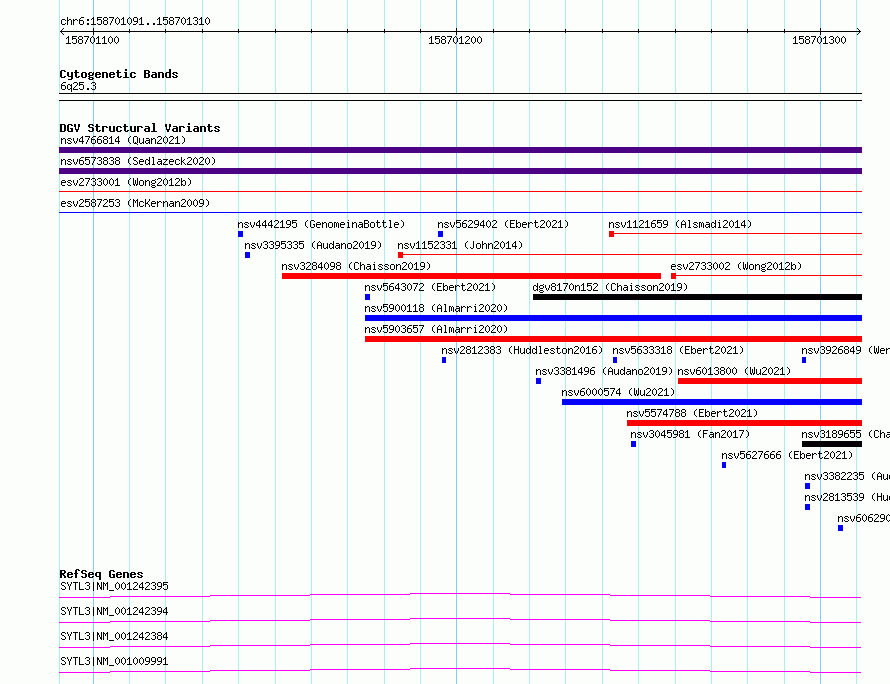This screenshot has height=684, width=890.
Task: Click the blue marker under nsv2813539
Action: [x=807, y=507]
